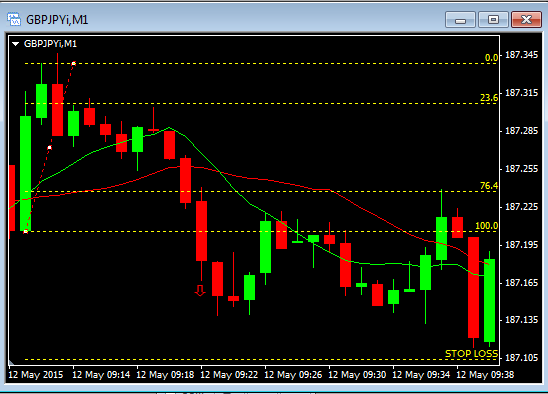Minimize the GBPJPYi chart window
The image size is (548, 394).
[460, 20]
